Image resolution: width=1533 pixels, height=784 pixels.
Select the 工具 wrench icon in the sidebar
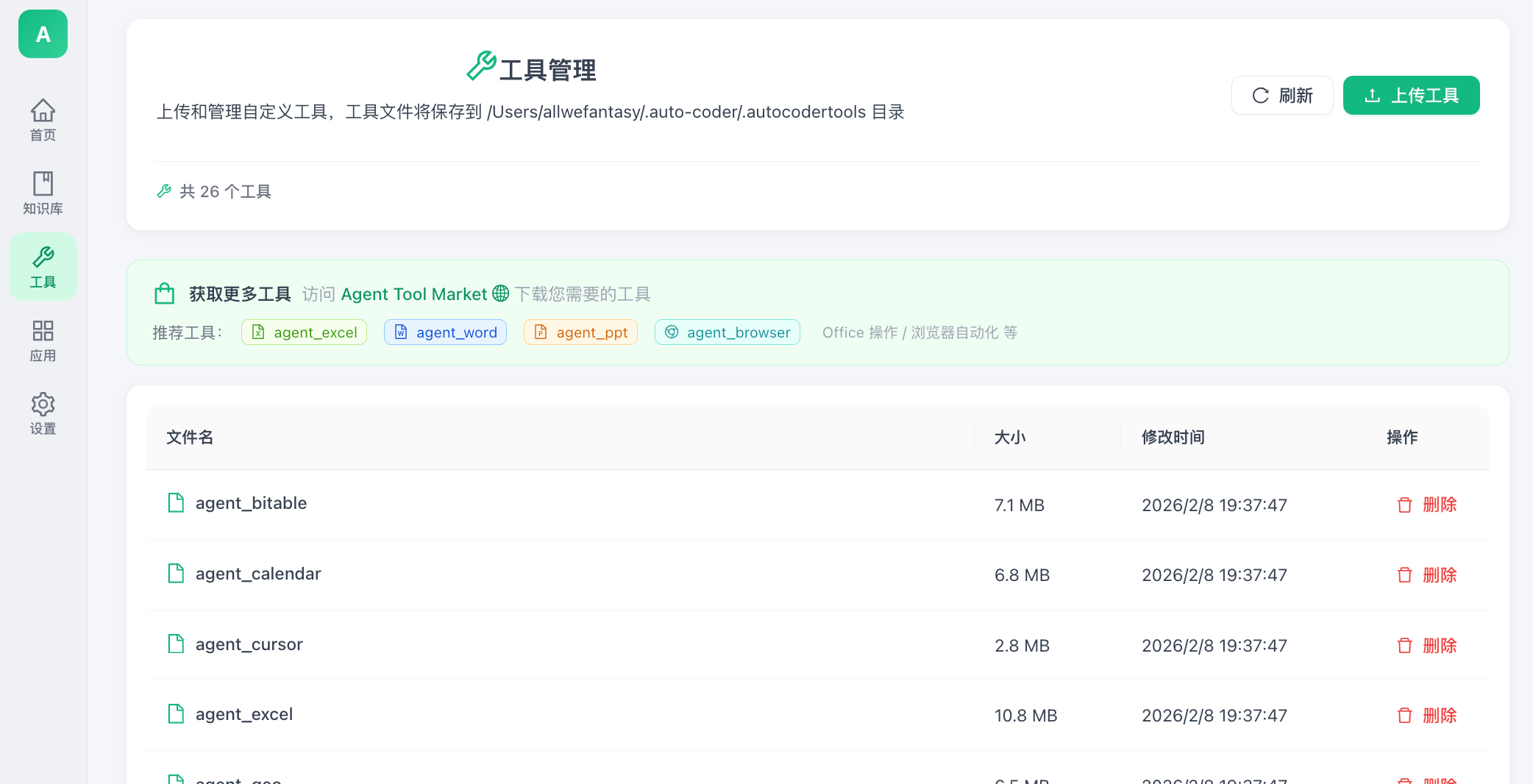[x=43, y=257]
